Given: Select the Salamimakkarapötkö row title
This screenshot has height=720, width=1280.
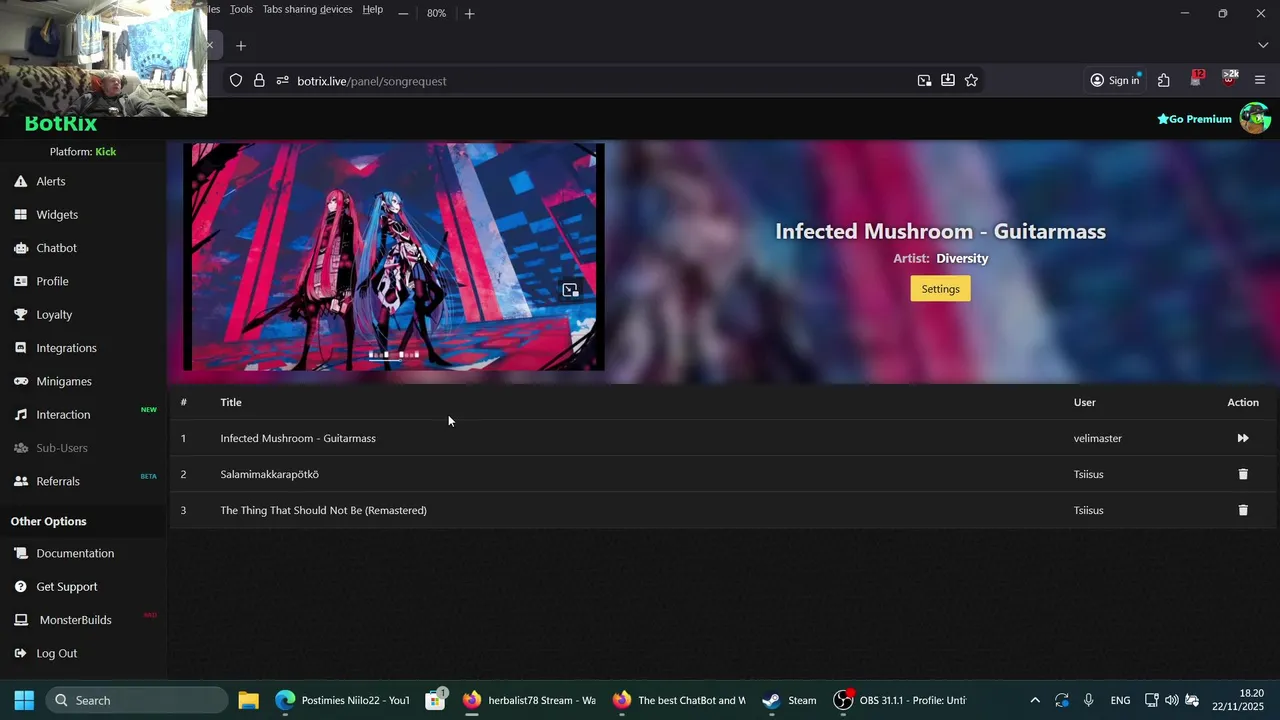Looking at the screenshot, I should (269, 474).
